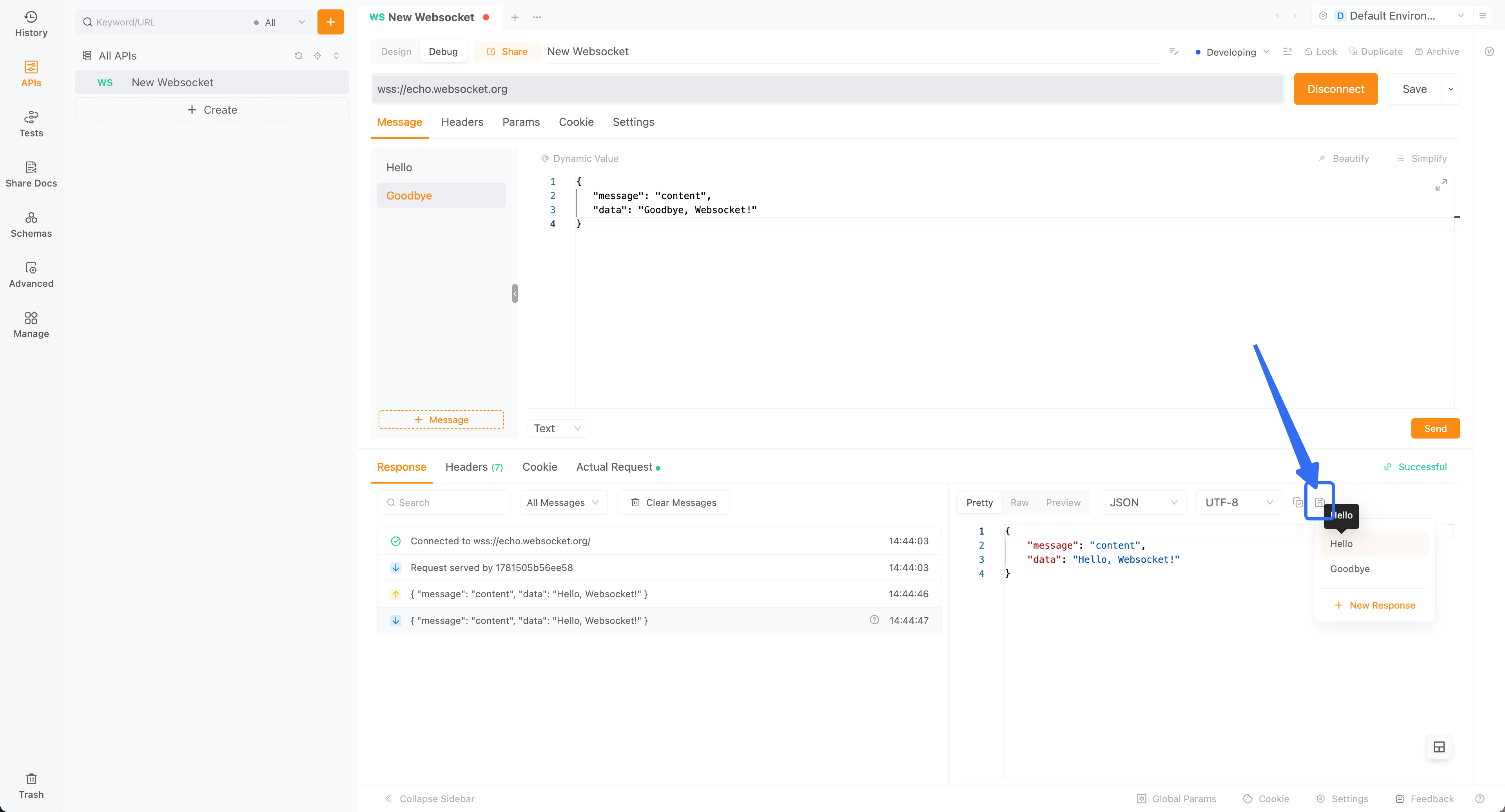Click the locate icon beside All APIs
1505x812 pixels.
coord(317,56)
